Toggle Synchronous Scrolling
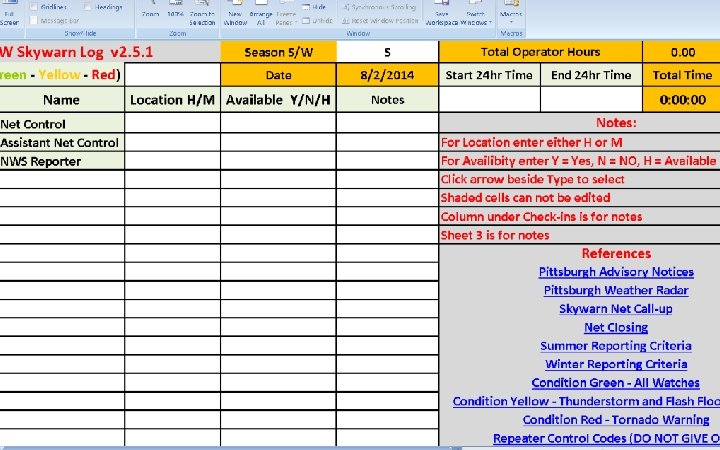Viewport: 720px width, 450px height. (x=379, y=7)
